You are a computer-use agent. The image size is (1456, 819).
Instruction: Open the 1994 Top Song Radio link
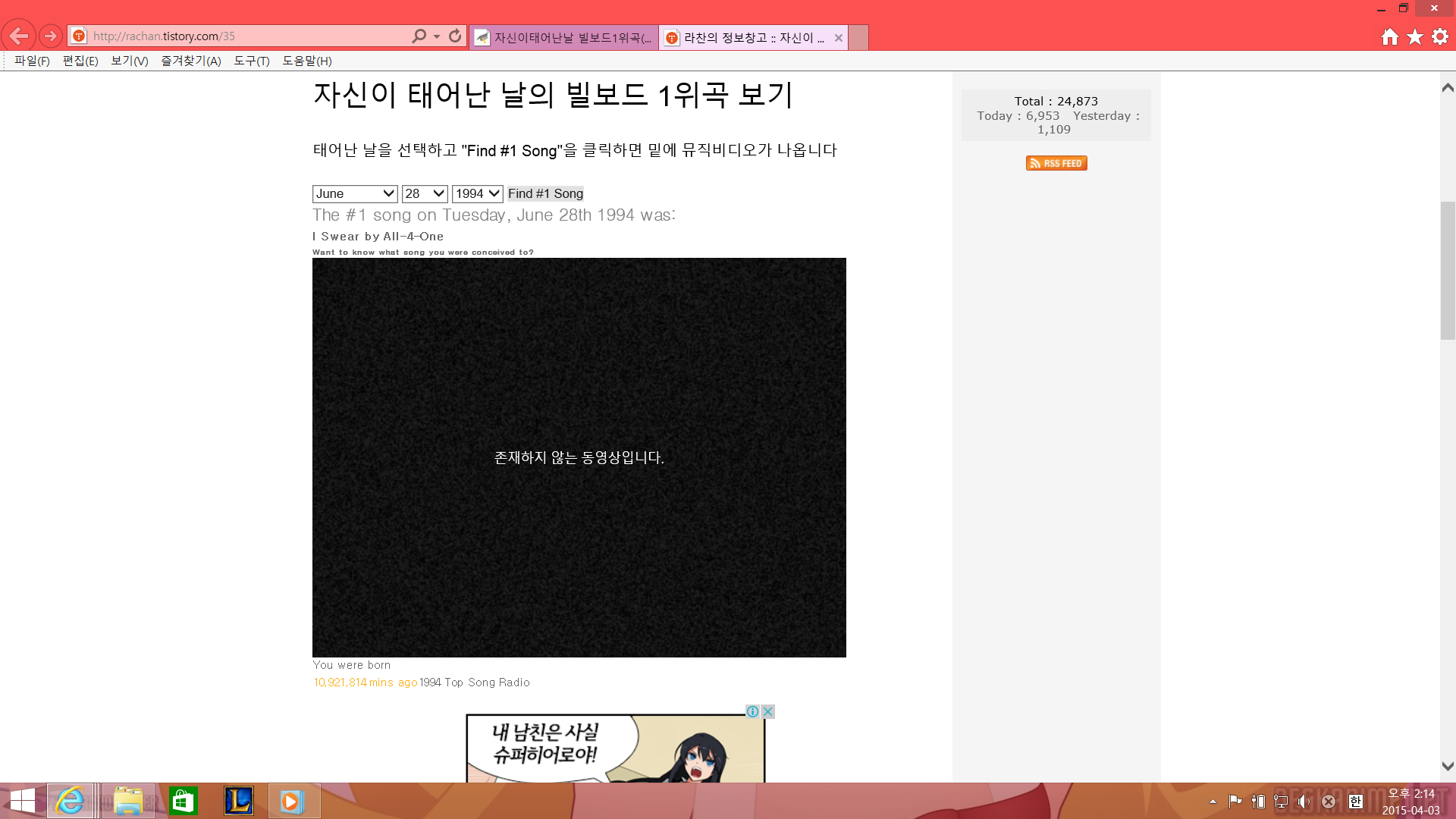(x=475, y=682)
